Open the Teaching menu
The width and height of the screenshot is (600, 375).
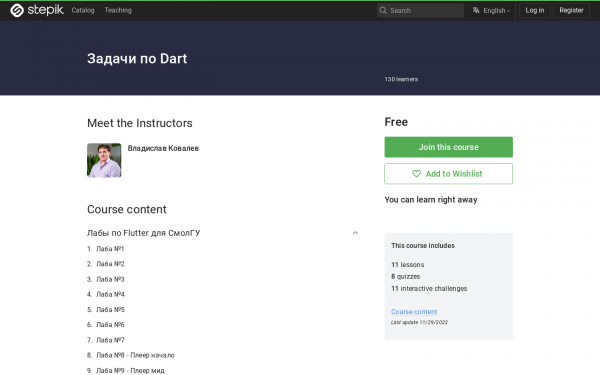pyautogui.click(x=118, y=10)
